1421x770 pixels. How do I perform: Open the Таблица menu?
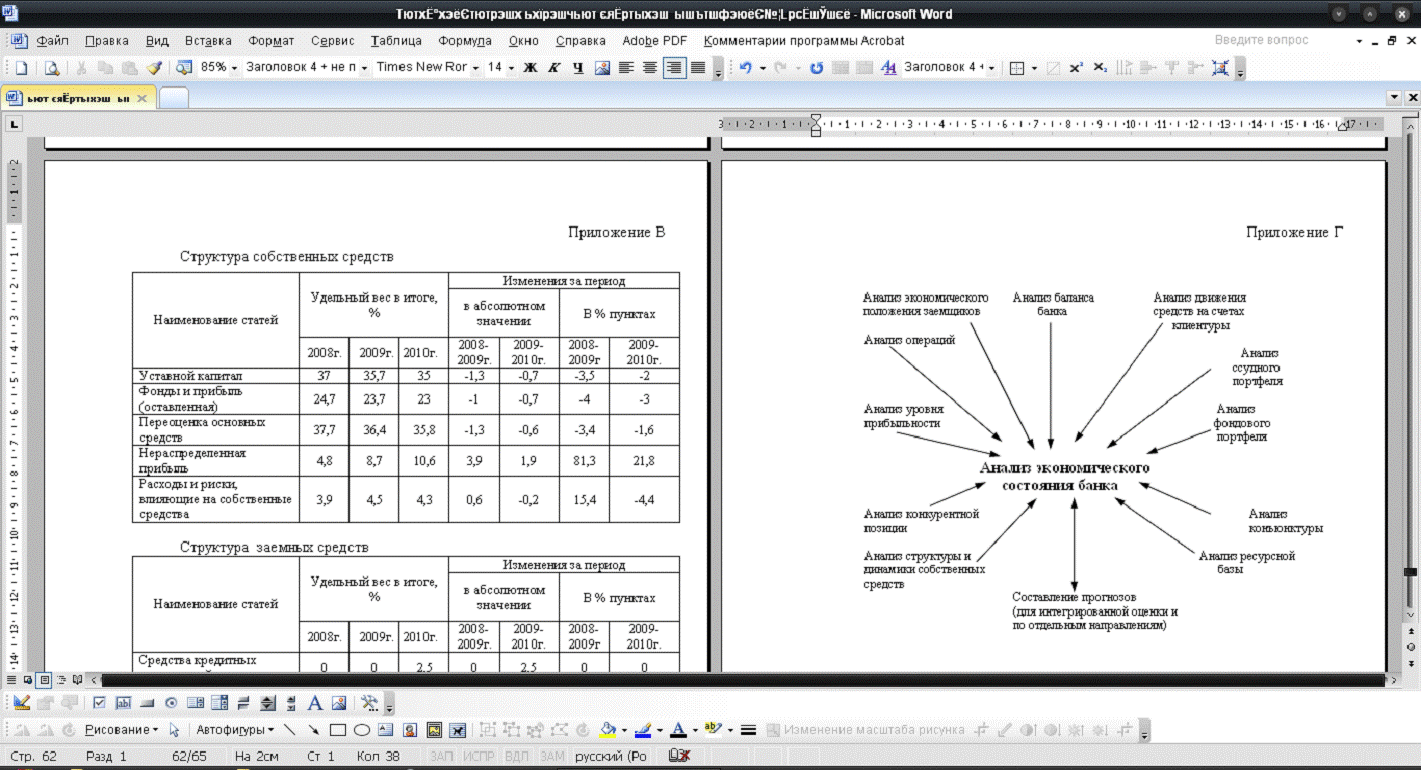(396, 41)
